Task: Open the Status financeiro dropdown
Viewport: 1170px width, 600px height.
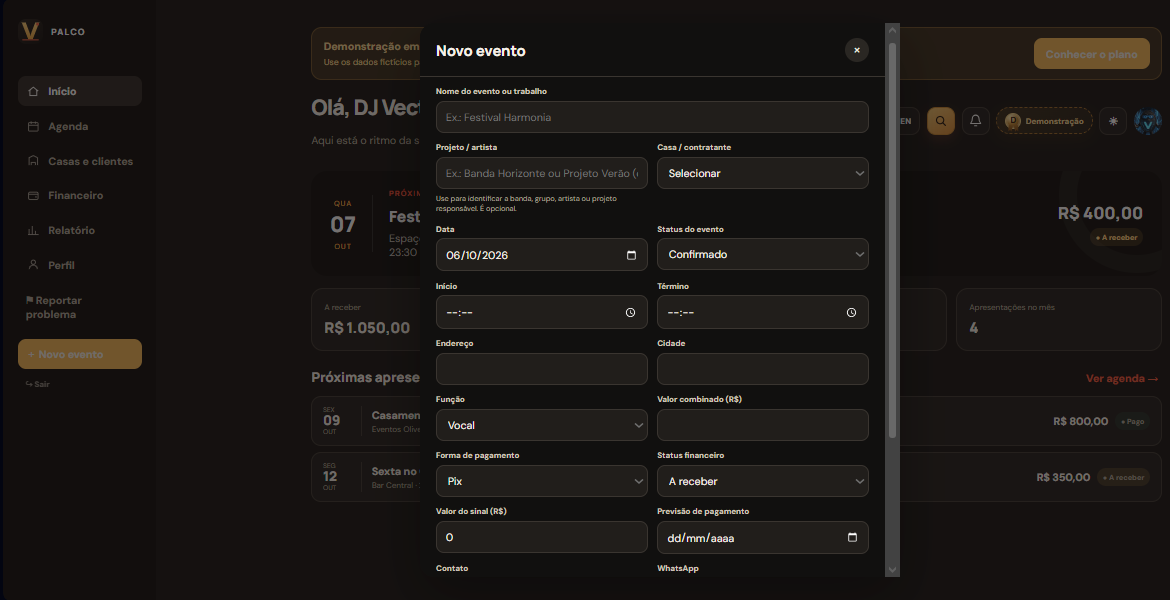Action: click(763, 481)
